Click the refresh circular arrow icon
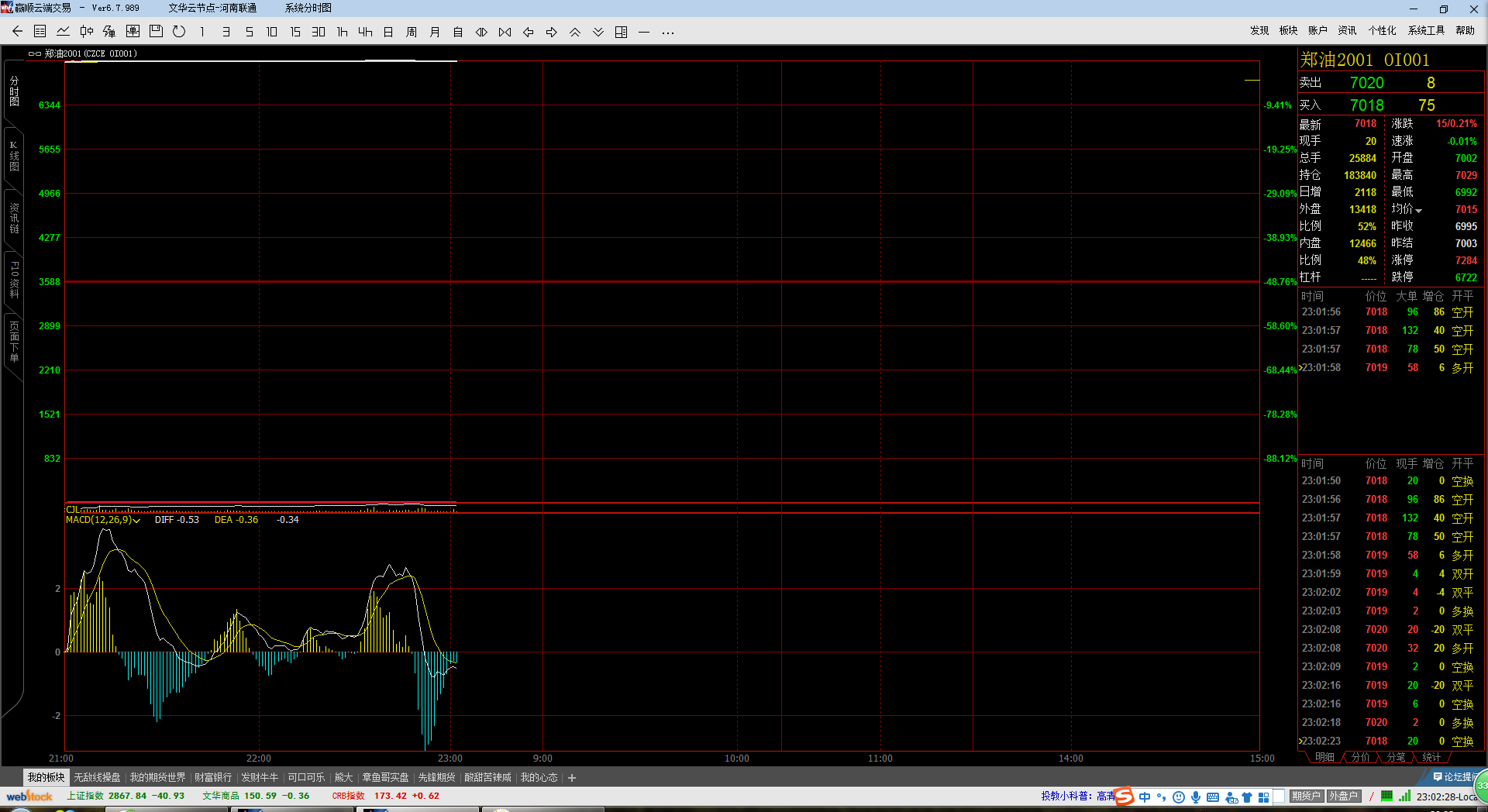 pyautogui.click(x=179, y=32)
